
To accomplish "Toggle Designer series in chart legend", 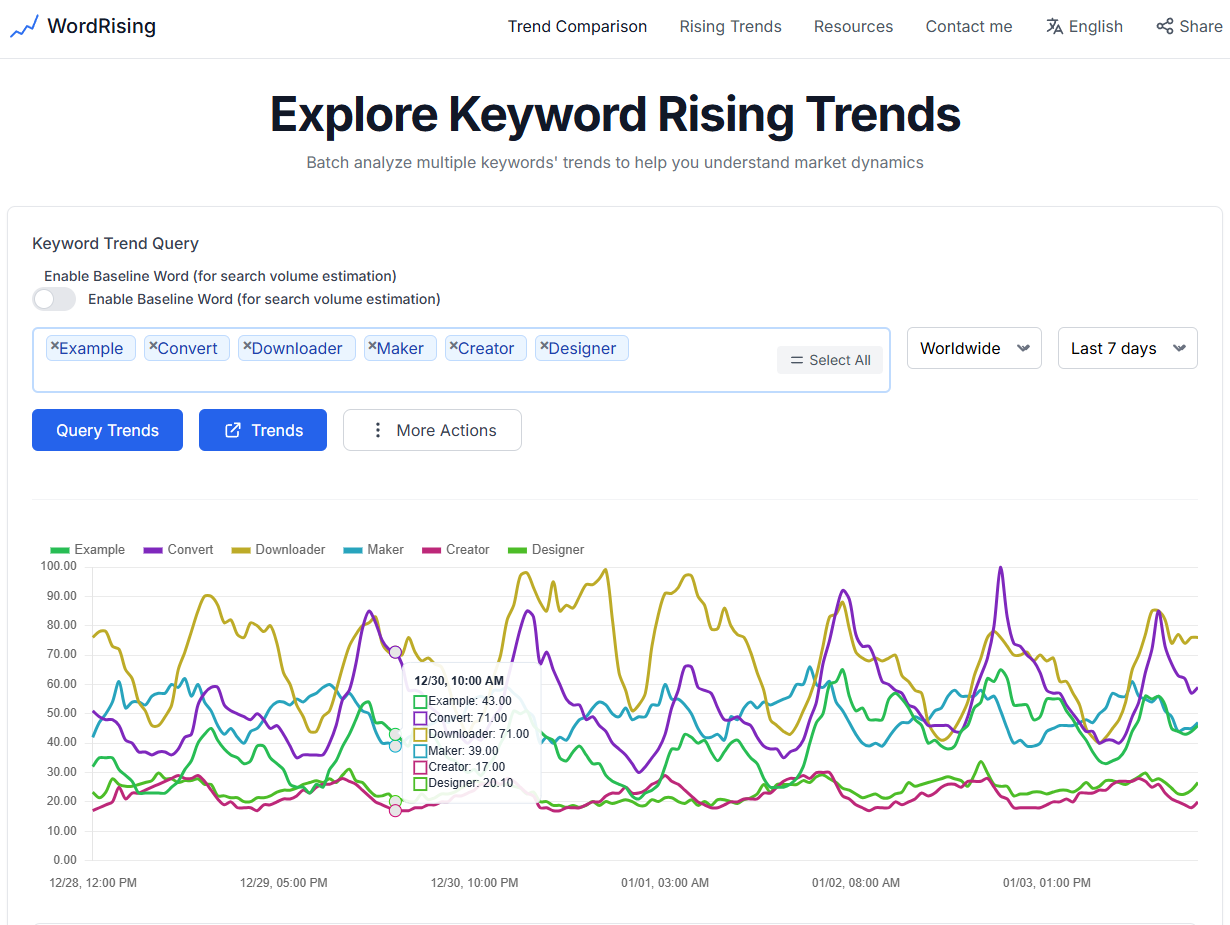I will click(546, 549).
